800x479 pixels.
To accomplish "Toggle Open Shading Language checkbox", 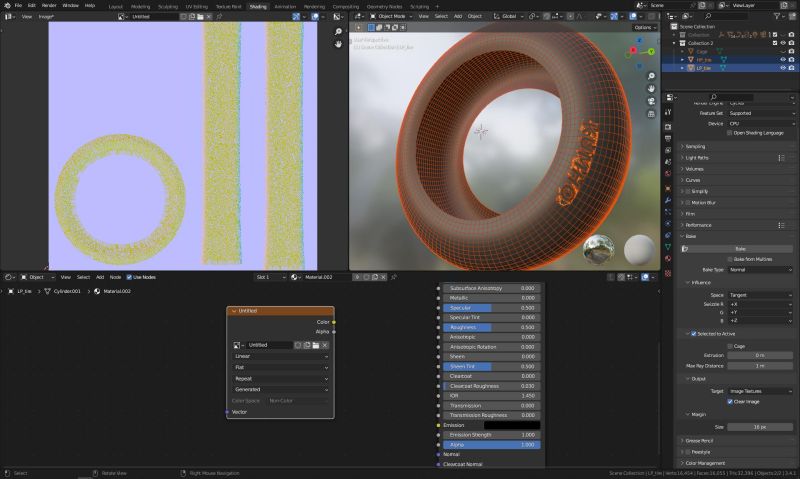I will coord(730,133).
